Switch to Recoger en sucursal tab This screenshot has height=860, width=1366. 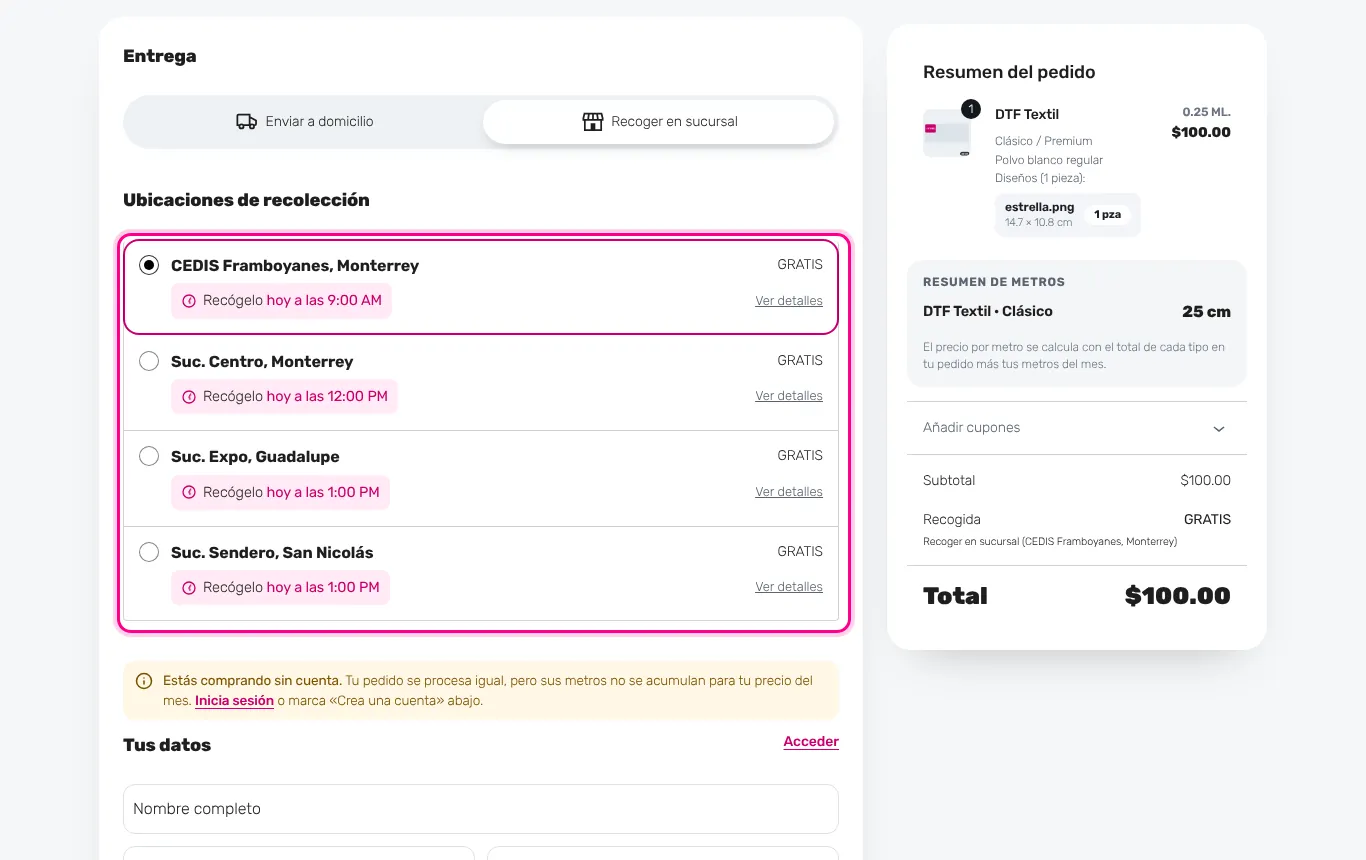tap(659, 122)
